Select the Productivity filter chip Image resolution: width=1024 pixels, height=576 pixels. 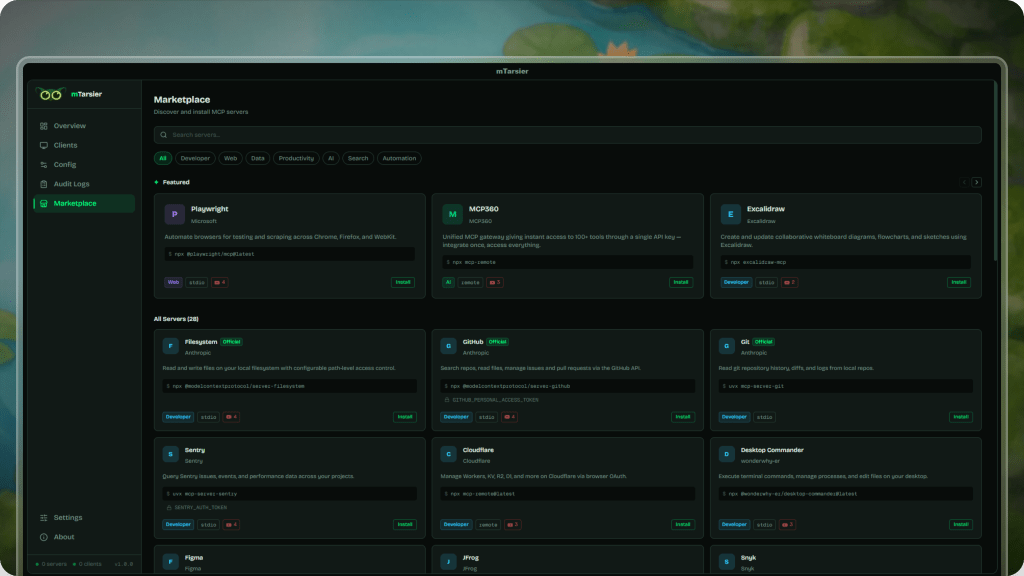296,158
